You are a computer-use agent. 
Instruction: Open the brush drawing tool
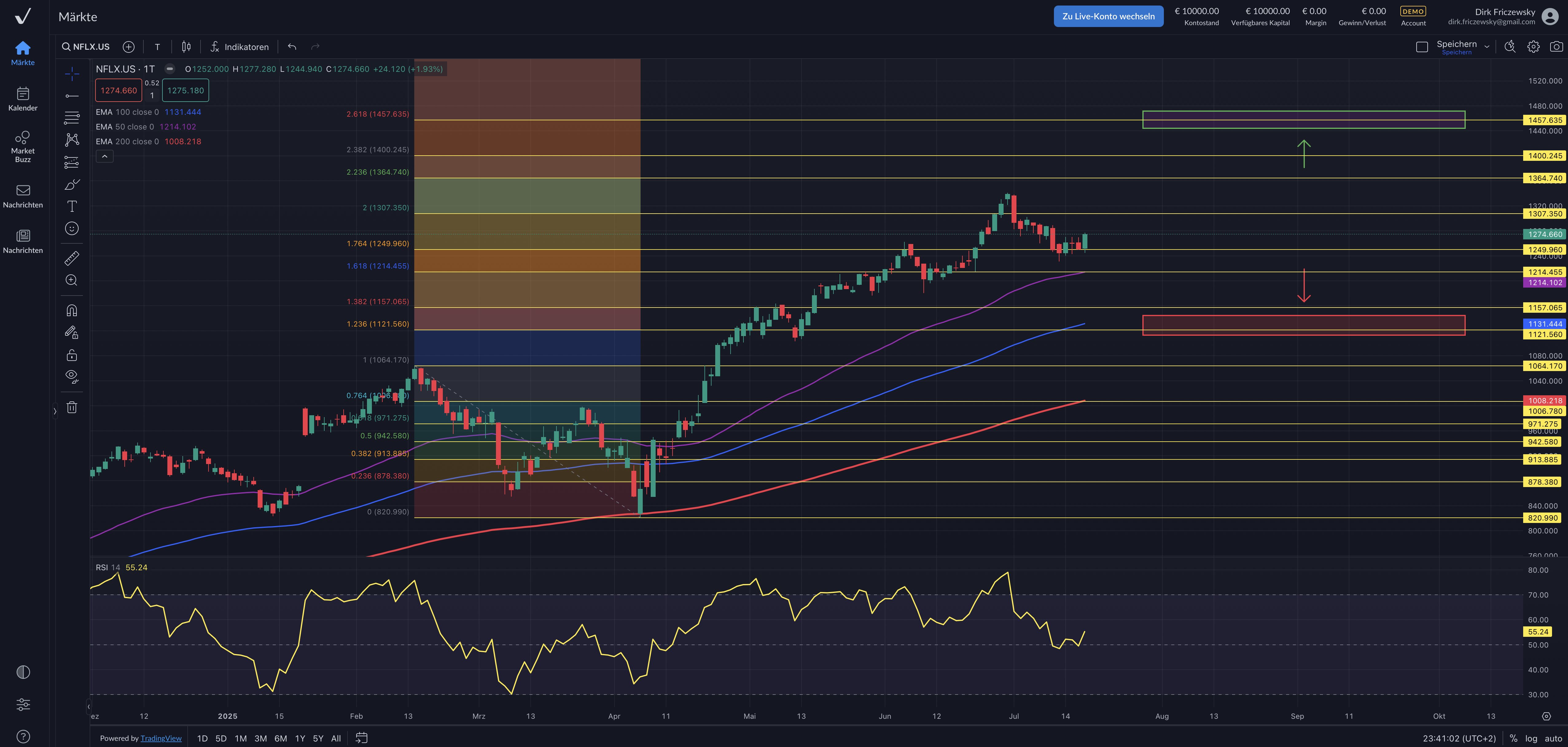point(72,184)
